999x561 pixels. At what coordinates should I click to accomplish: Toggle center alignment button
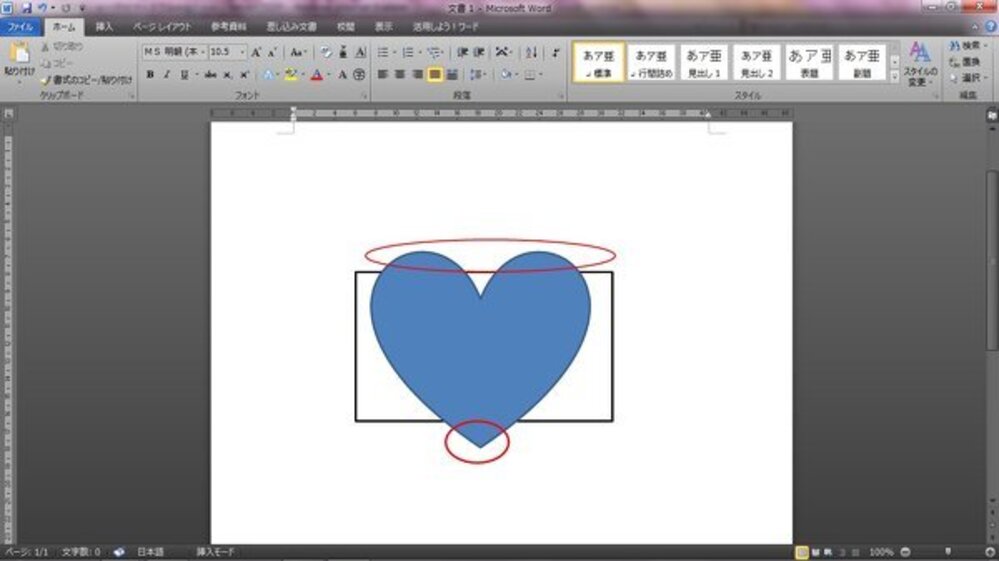(x=401, y=74)
